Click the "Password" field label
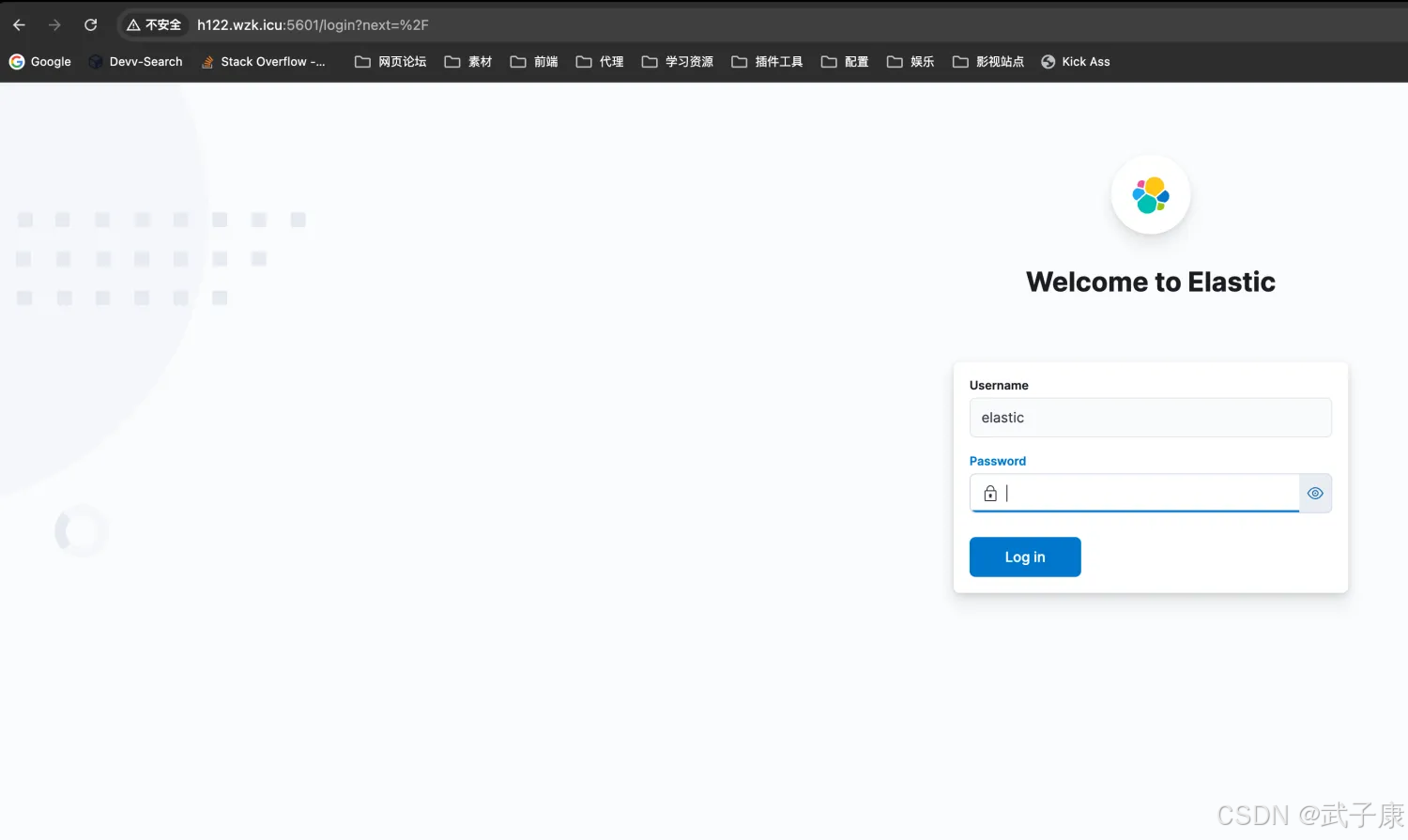The width and height of the screenshot is (1408, 840). 998,462
